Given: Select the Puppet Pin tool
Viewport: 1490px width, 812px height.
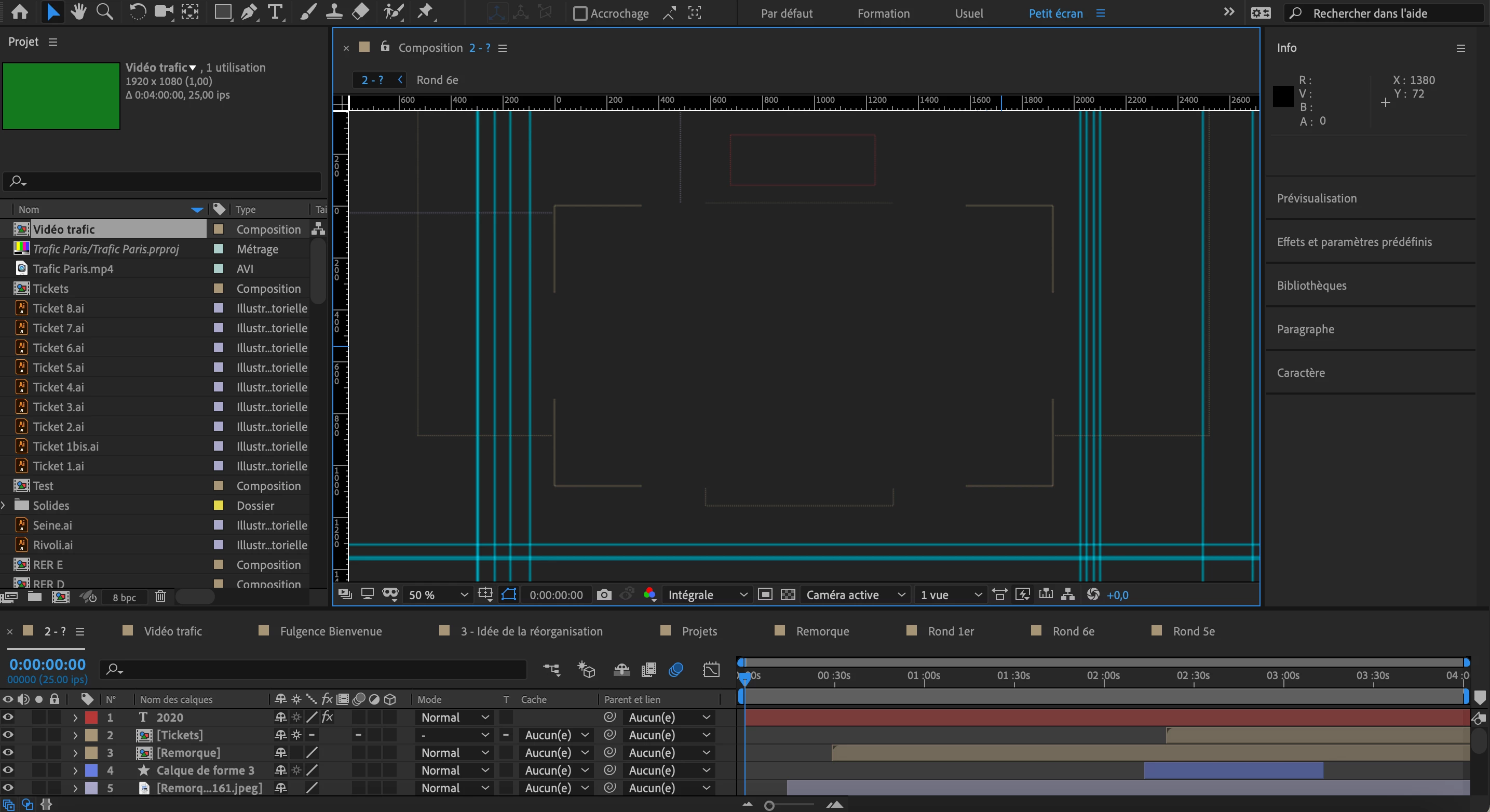Looking at the screenshot, I should (x=426, y=12).
